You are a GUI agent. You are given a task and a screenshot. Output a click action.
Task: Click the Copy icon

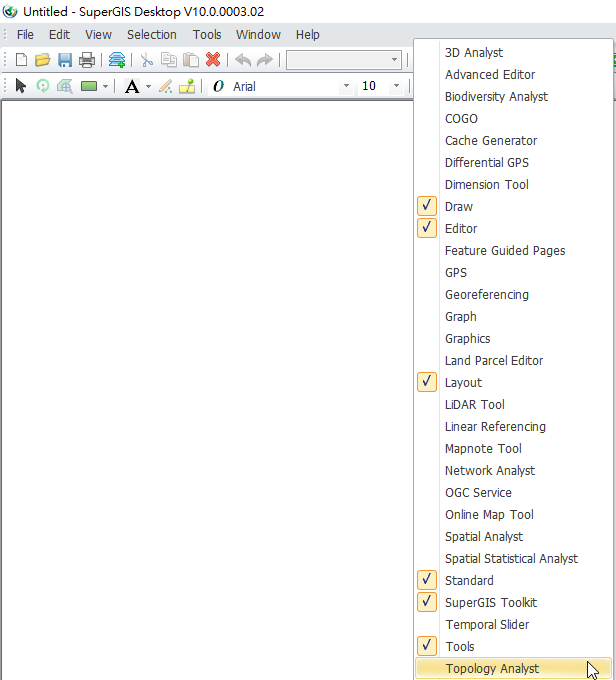pos(169,60)
